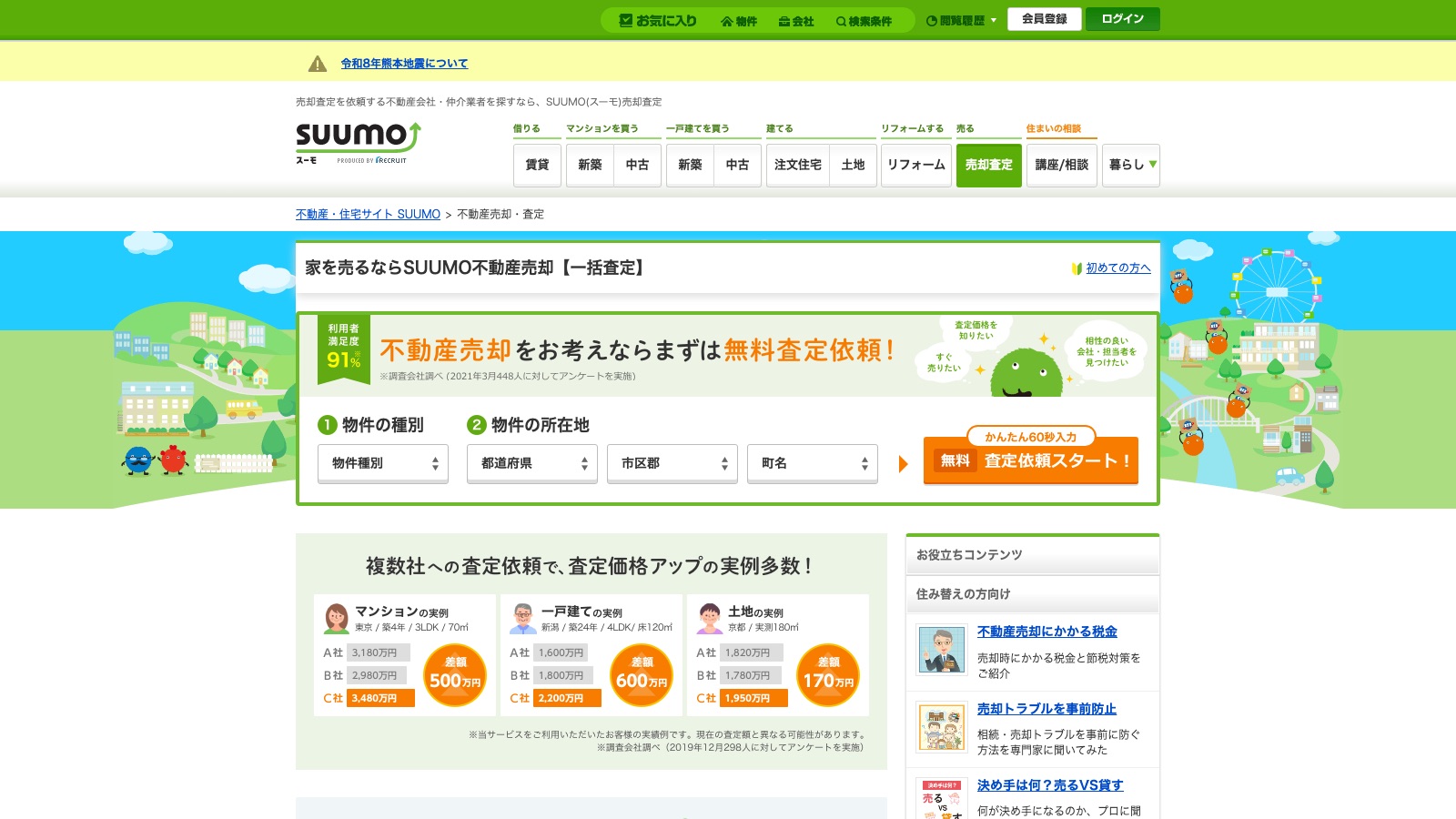Open 決め手は何？売るVS貸す link
This screenshot has width=1456, height=819.
(1050, 785)
